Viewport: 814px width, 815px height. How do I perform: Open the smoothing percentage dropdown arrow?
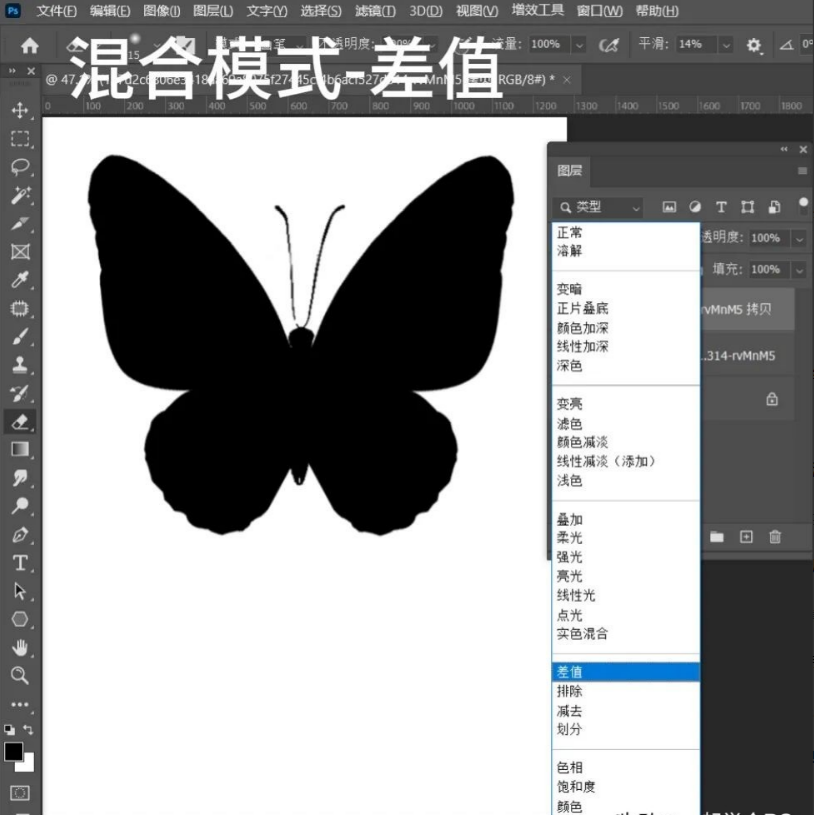[726, 45]
